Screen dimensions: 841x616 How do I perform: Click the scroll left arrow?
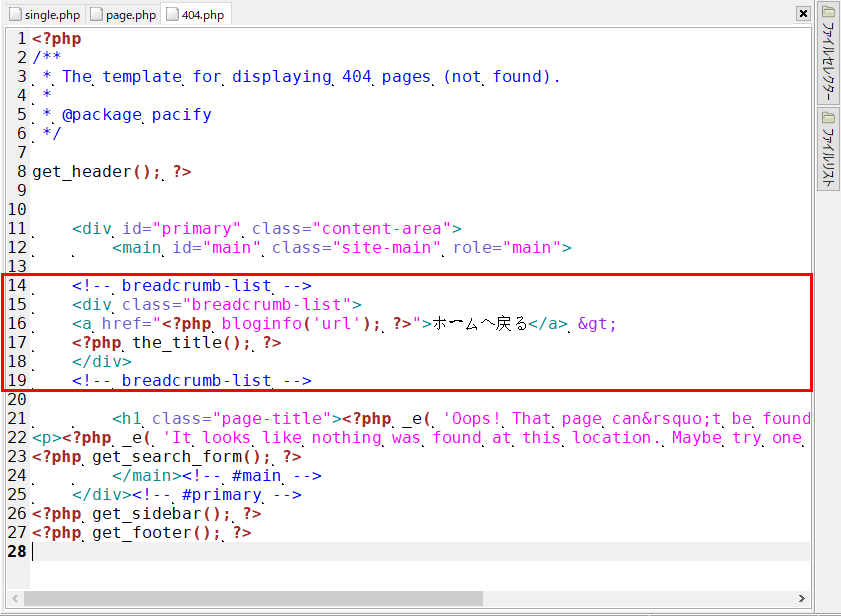(15, 598)
